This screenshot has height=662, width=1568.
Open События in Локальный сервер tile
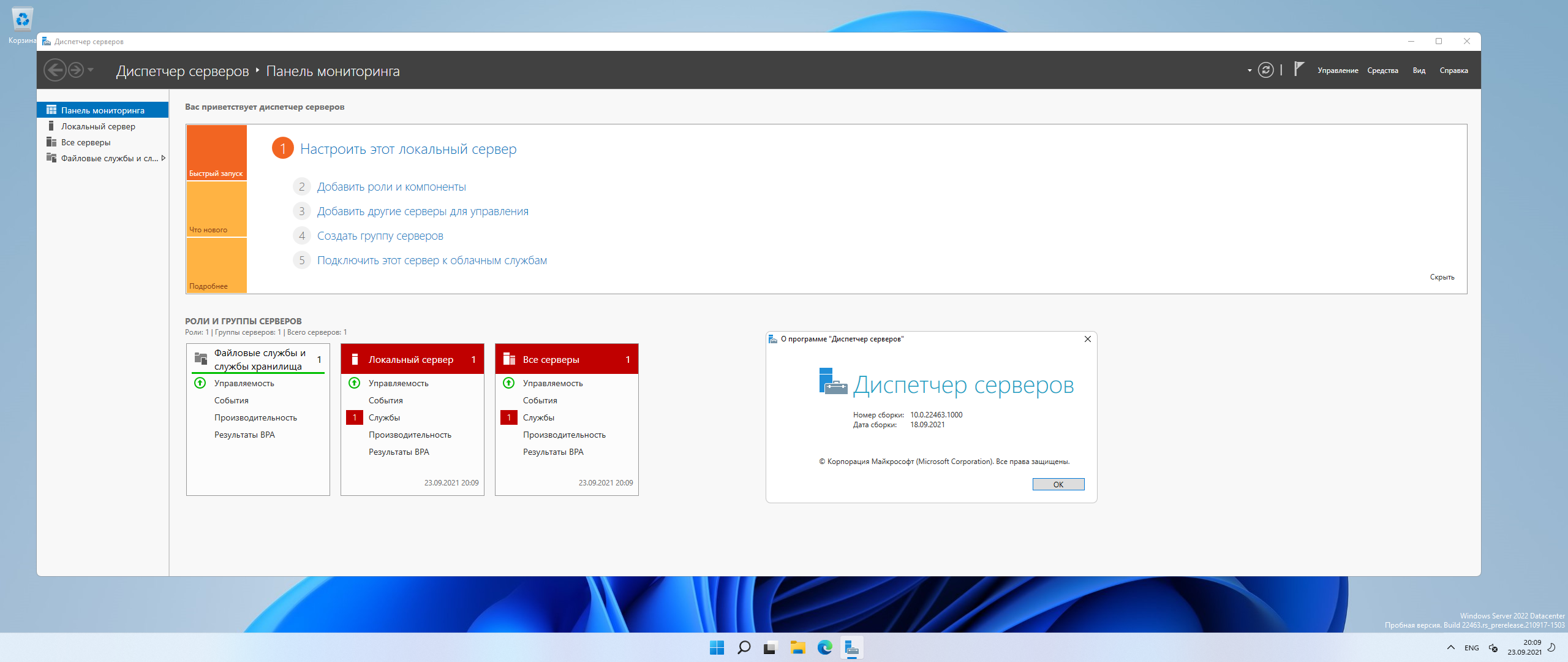point(385,400)
